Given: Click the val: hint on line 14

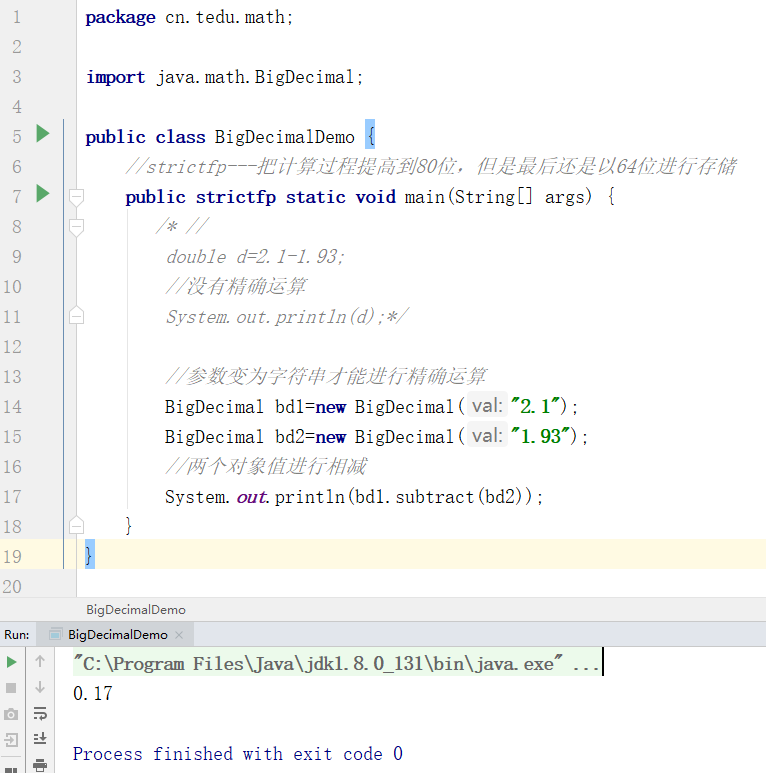Looking at the screenshot, I should click(487, 406).
